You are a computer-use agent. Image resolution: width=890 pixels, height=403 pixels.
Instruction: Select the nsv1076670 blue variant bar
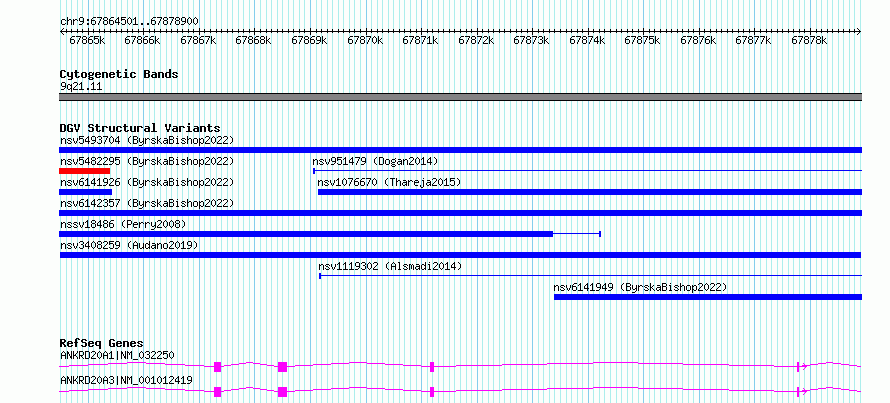(x=590, y=192)
